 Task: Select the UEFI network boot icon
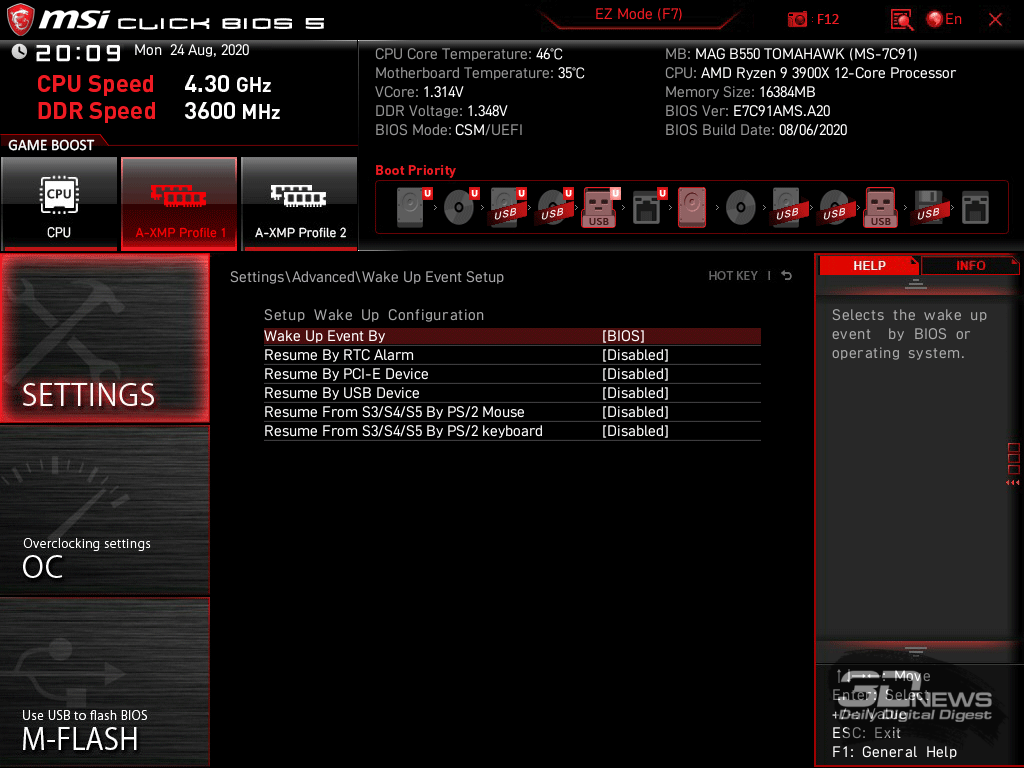(649, 207)
